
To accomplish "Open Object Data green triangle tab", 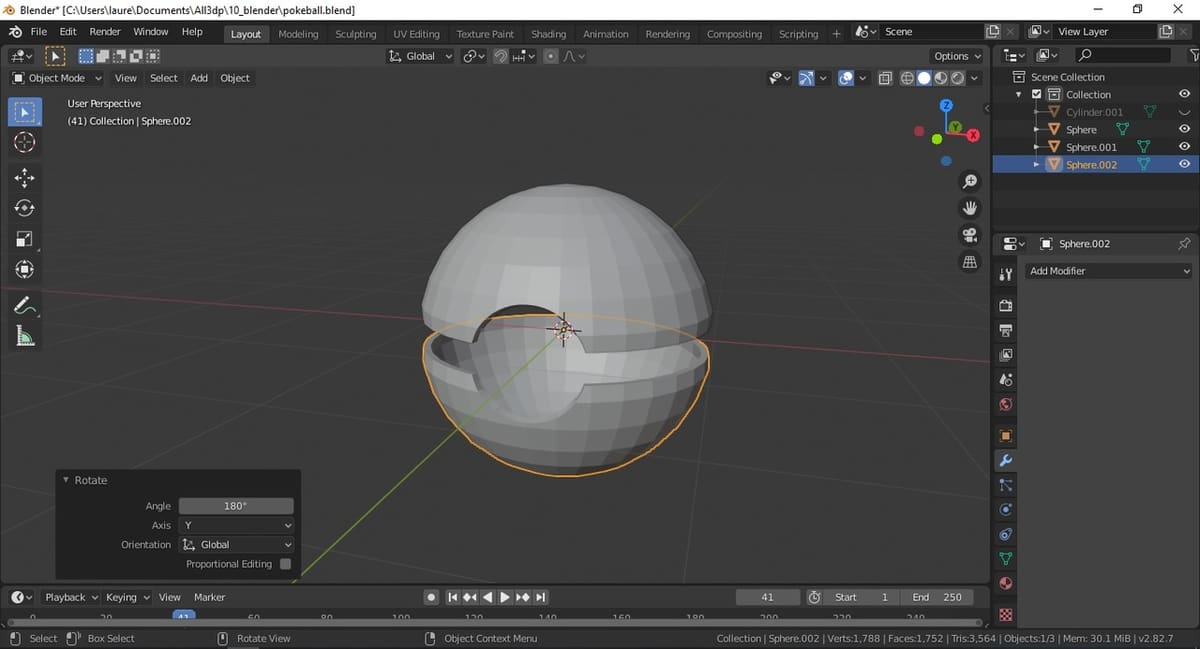I will coord(1006,558).
